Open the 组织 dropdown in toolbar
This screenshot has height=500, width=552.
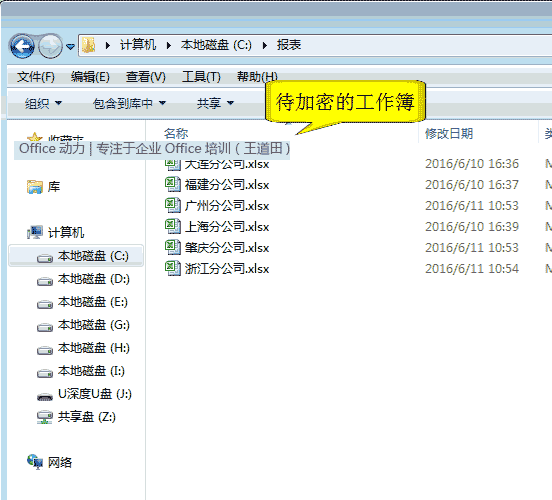click(x=43, y=103)
